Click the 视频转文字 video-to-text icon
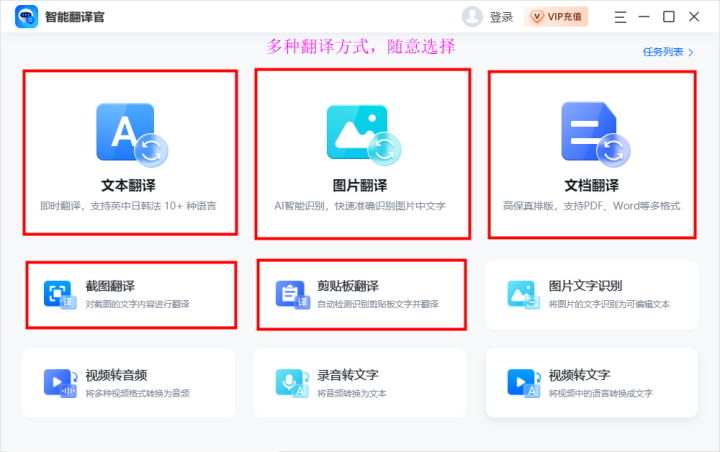 [523, 383]
